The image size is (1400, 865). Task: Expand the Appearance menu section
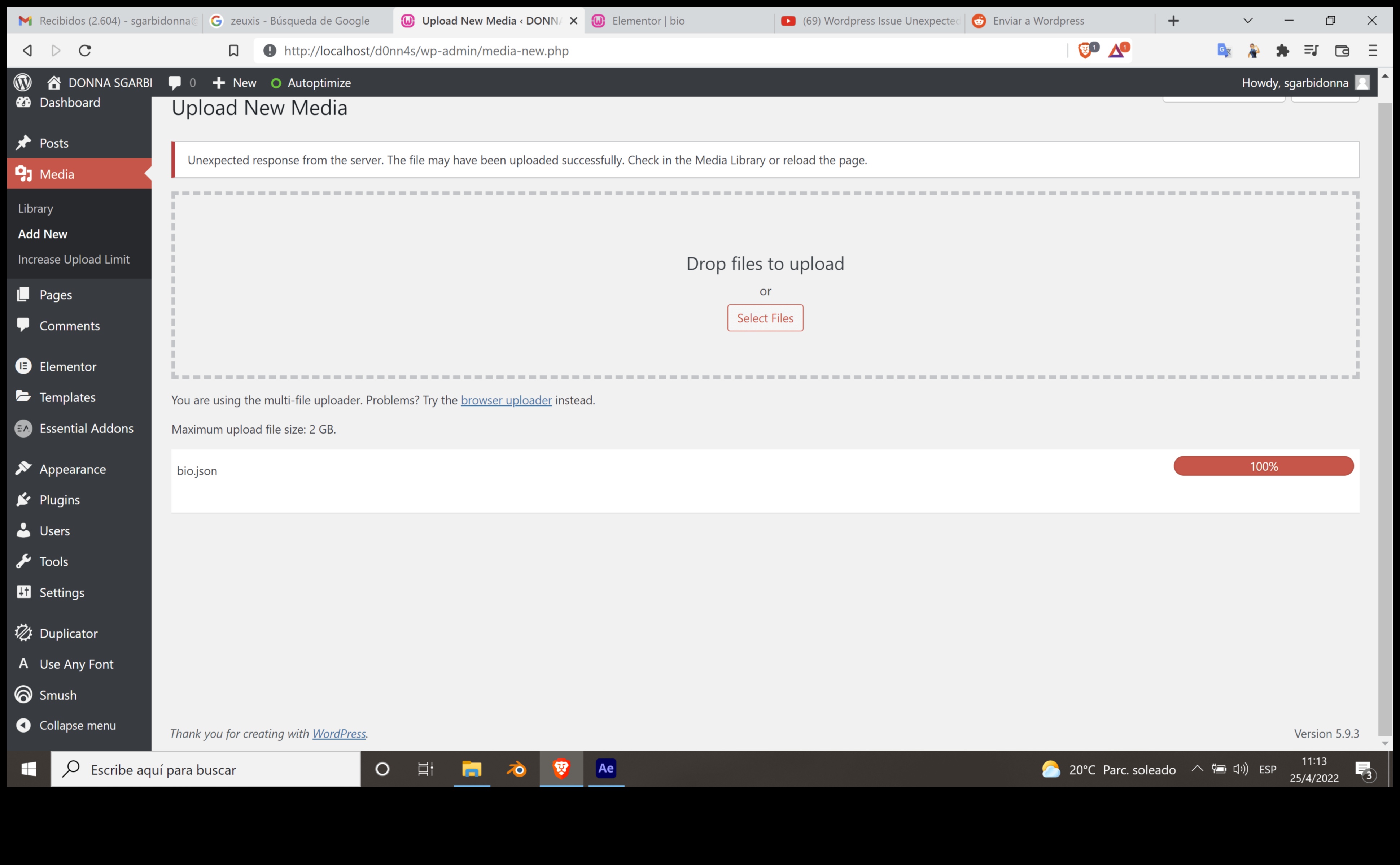coord(72,468)
